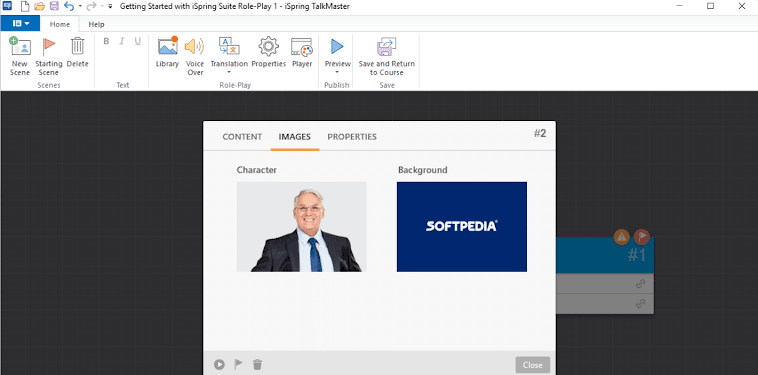Redo the last action

tap(91, 6)
